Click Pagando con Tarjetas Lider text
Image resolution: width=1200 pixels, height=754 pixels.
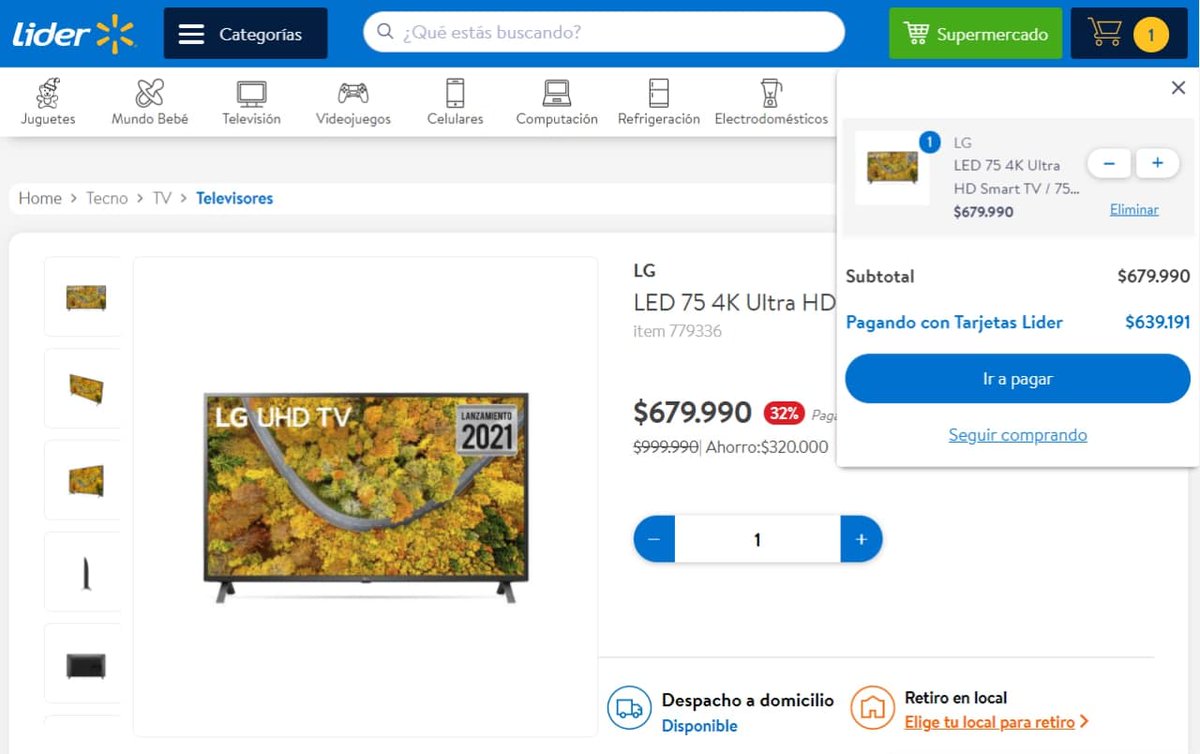(x=954, y=322)
